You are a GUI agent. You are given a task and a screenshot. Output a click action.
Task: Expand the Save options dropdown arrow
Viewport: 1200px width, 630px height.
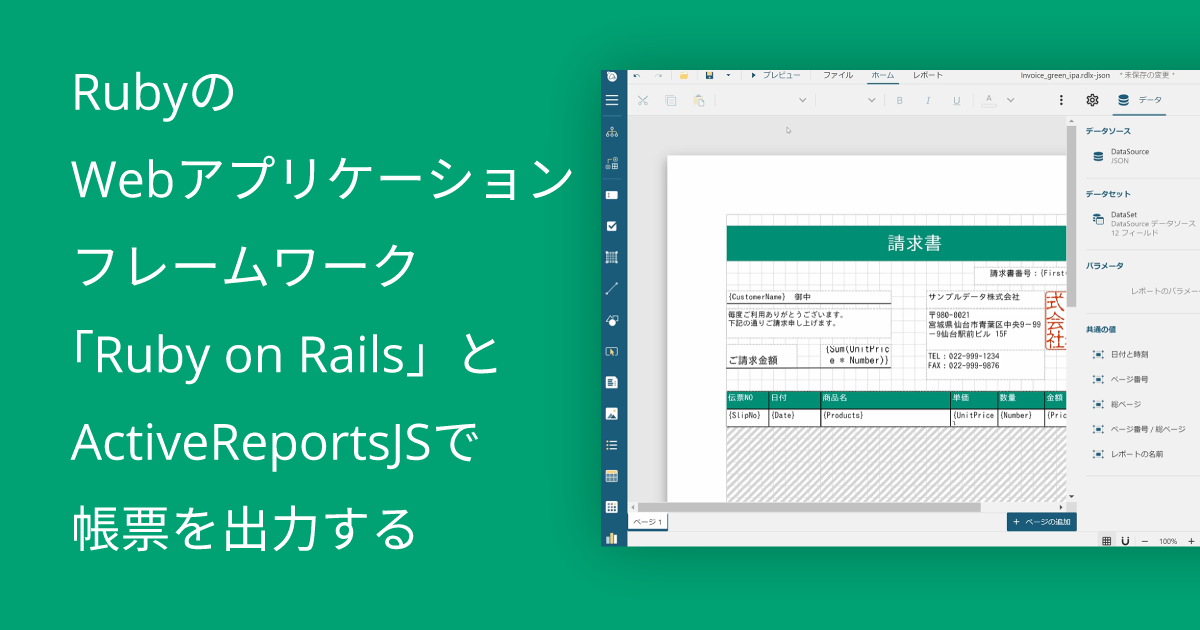point(728,75)
